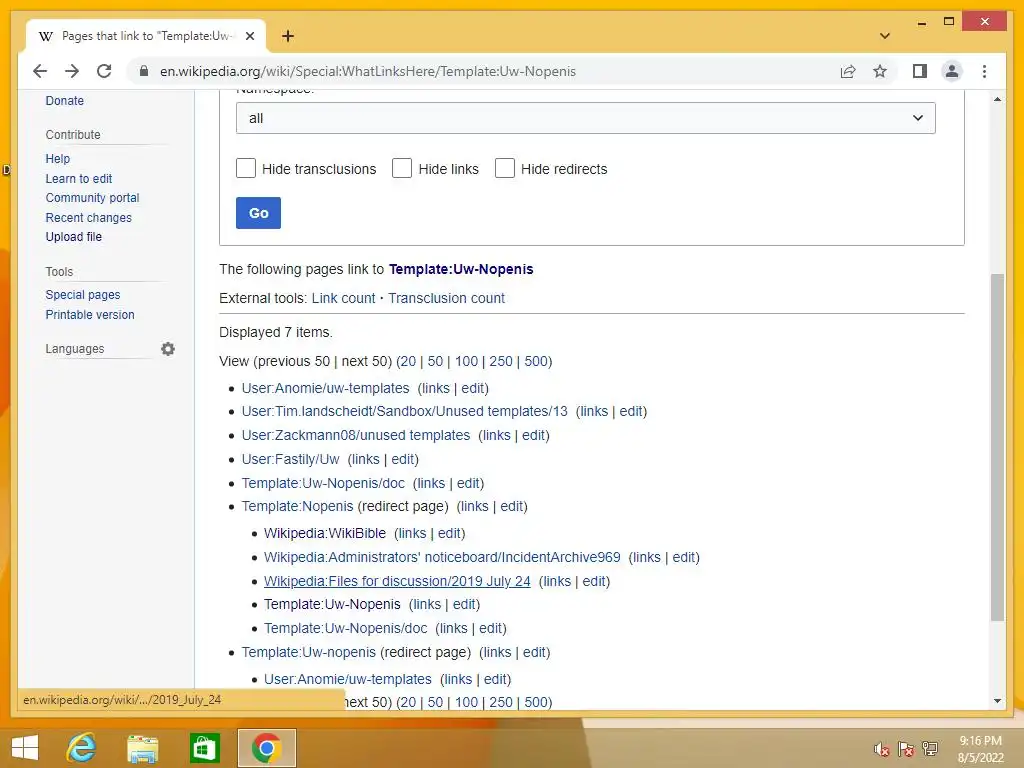The width and height of the screenshot is (1024, 768).
Task: Click the browser forward arrow
Action: [x=72, y=71]
